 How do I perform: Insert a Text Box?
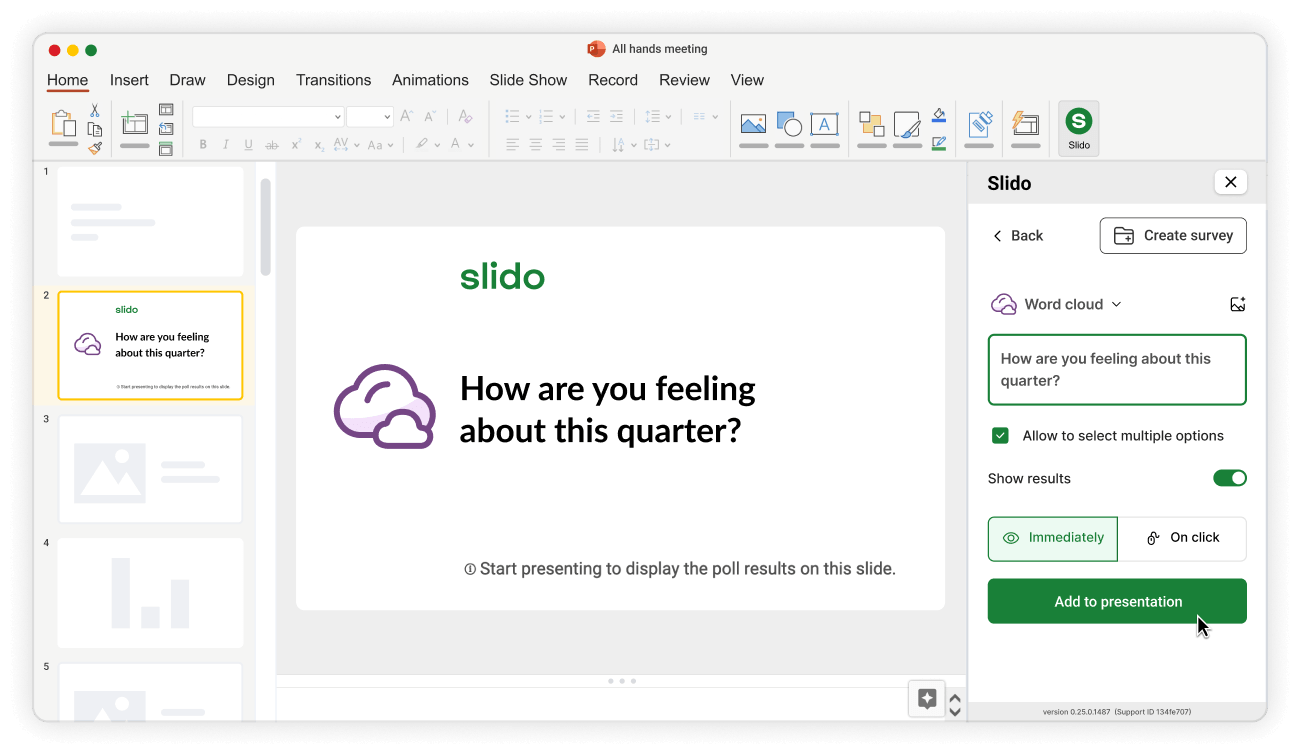coord(824,124)
